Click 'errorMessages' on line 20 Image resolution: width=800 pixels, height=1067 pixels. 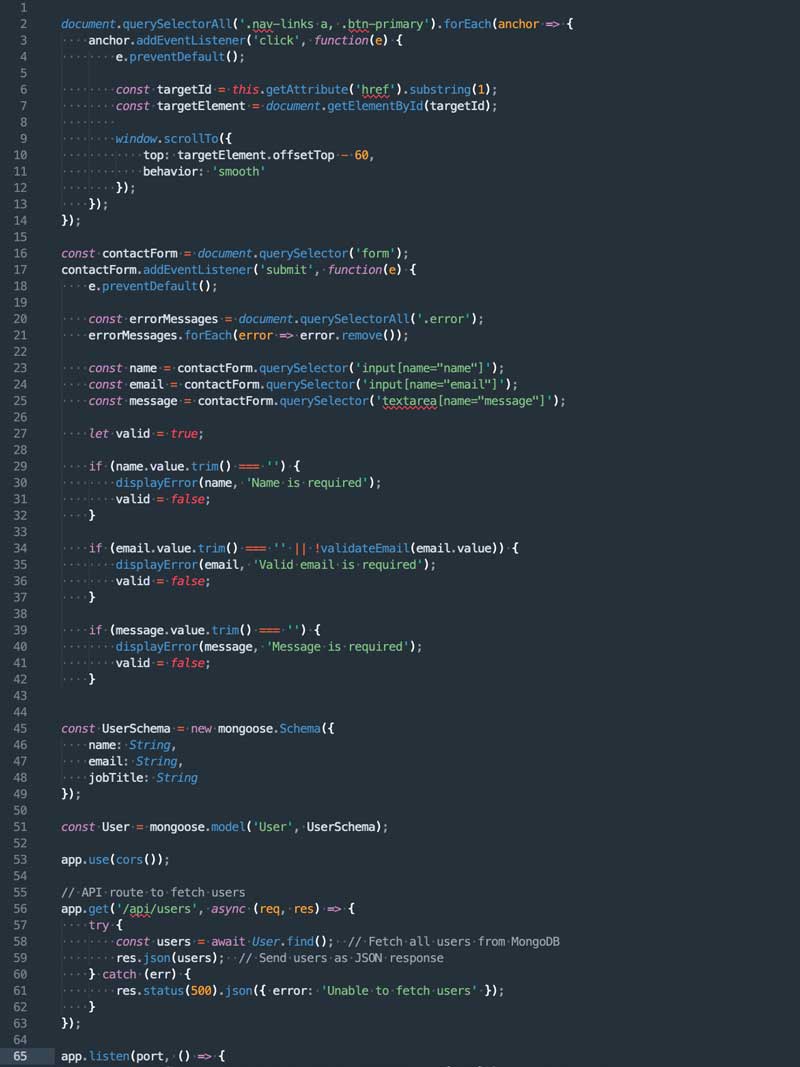[x=173, y=319]
